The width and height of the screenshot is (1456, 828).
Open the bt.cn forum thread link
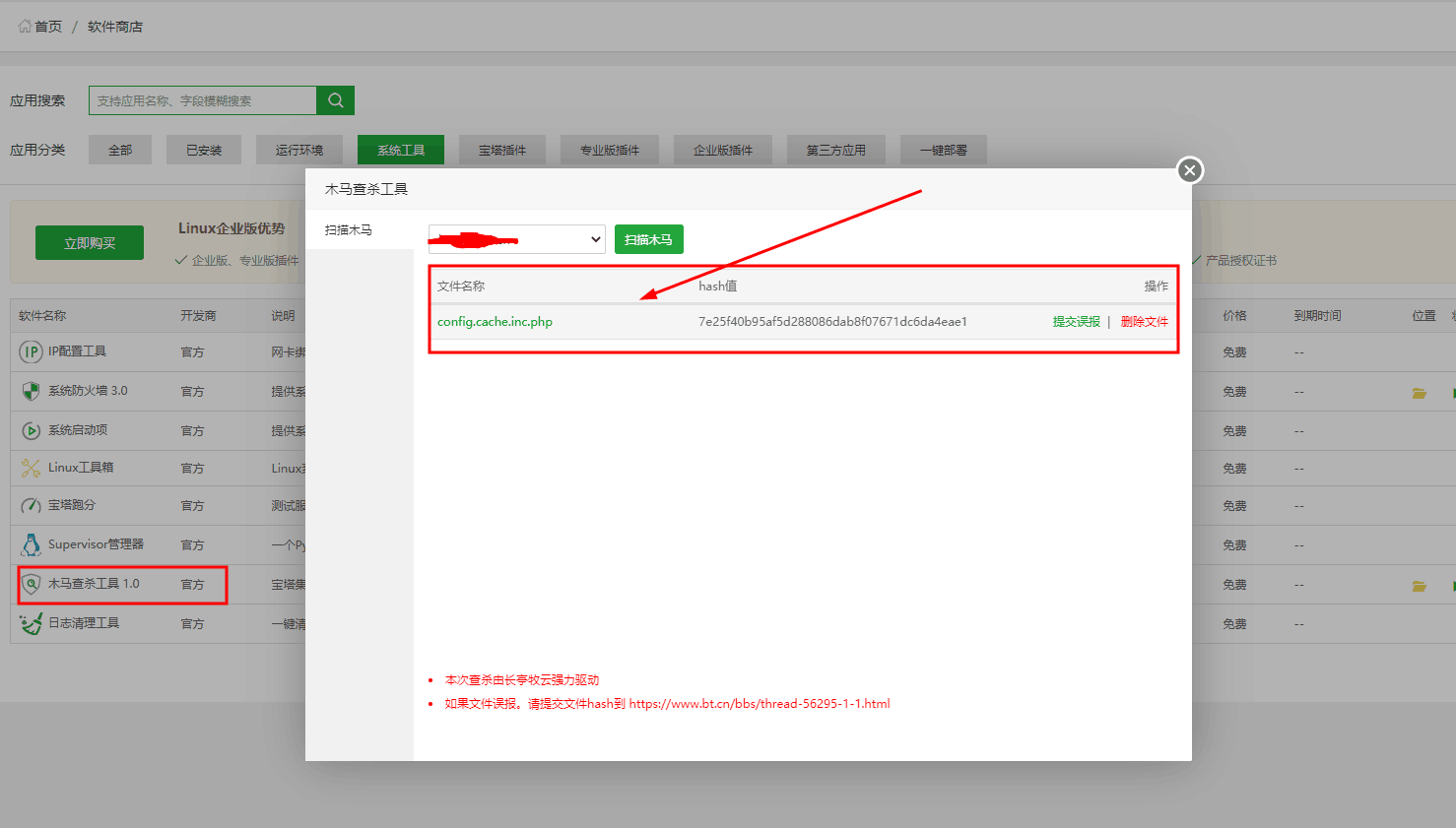(760, 704)
